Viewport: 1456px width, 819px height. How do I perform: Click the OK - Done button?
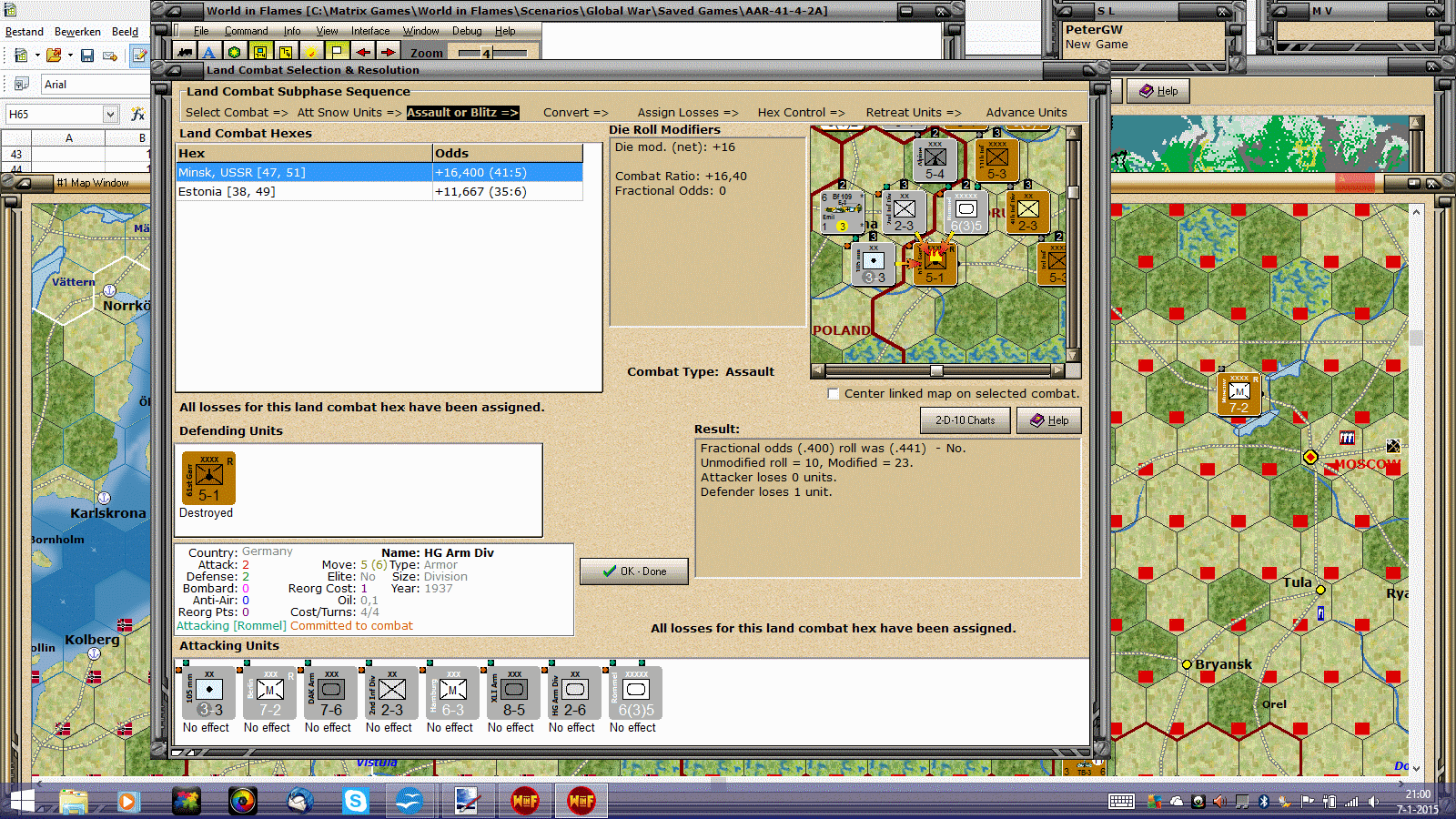[x=634, y=571]
